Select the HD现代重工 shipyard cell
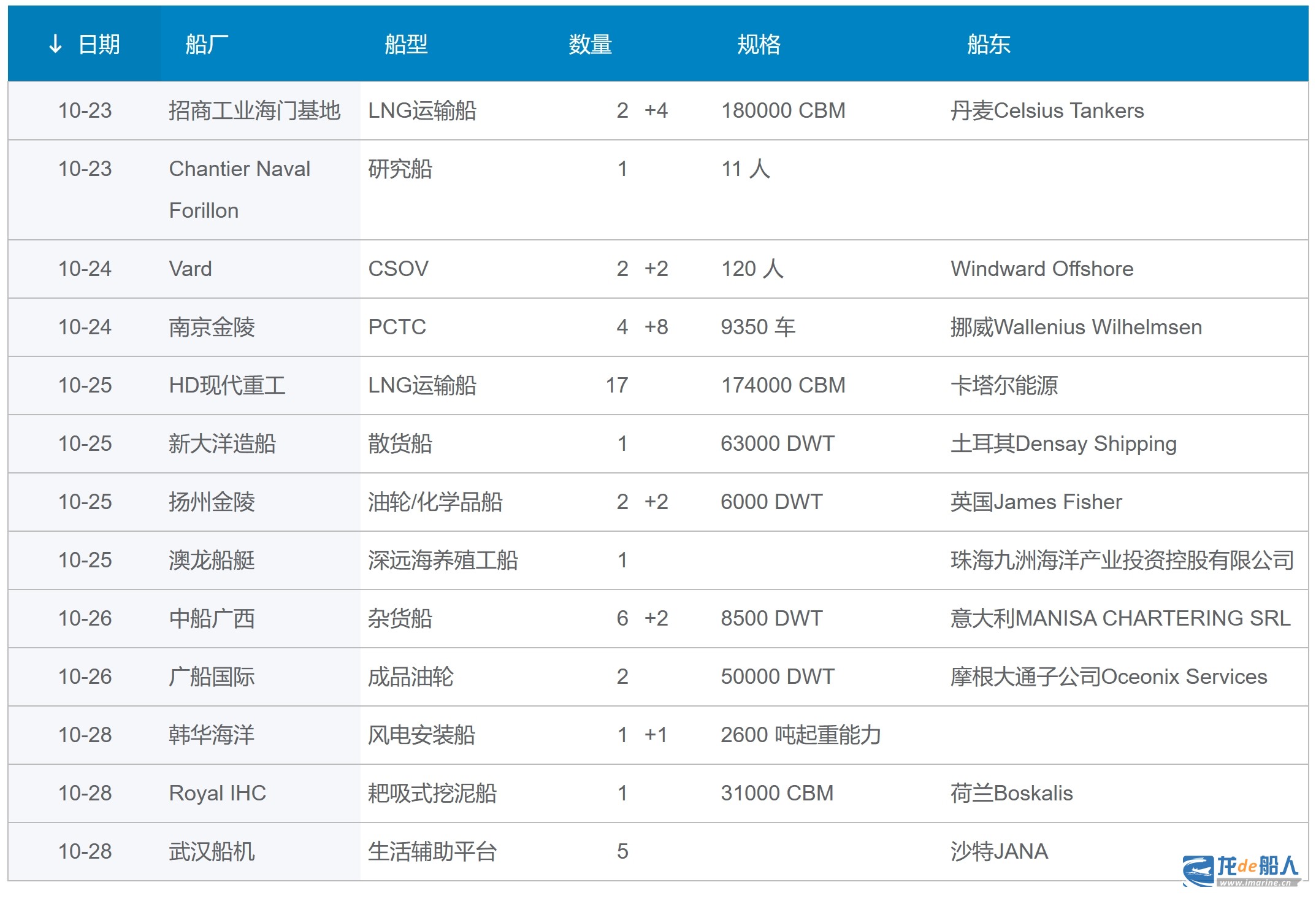This screenshot has width=1316, height=901. 227,385
